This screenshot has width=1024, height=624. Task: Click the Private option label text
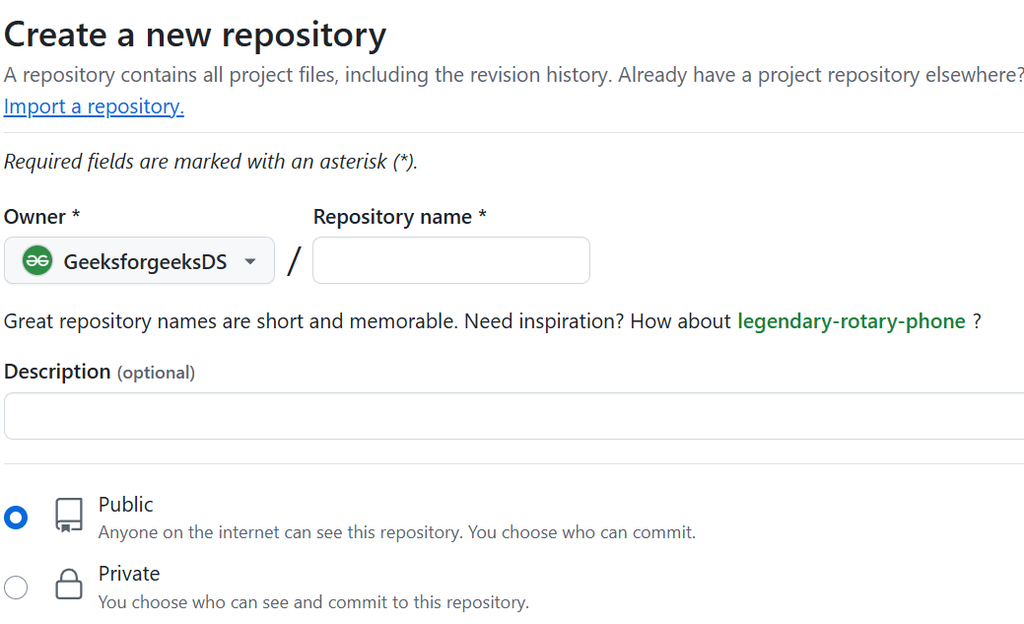(129, 574)
